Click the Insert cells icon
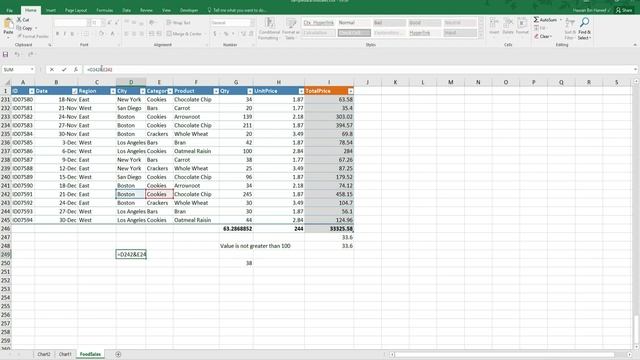Screen dimensions: 640x360 pyautogui.click(x=494, y=26)
